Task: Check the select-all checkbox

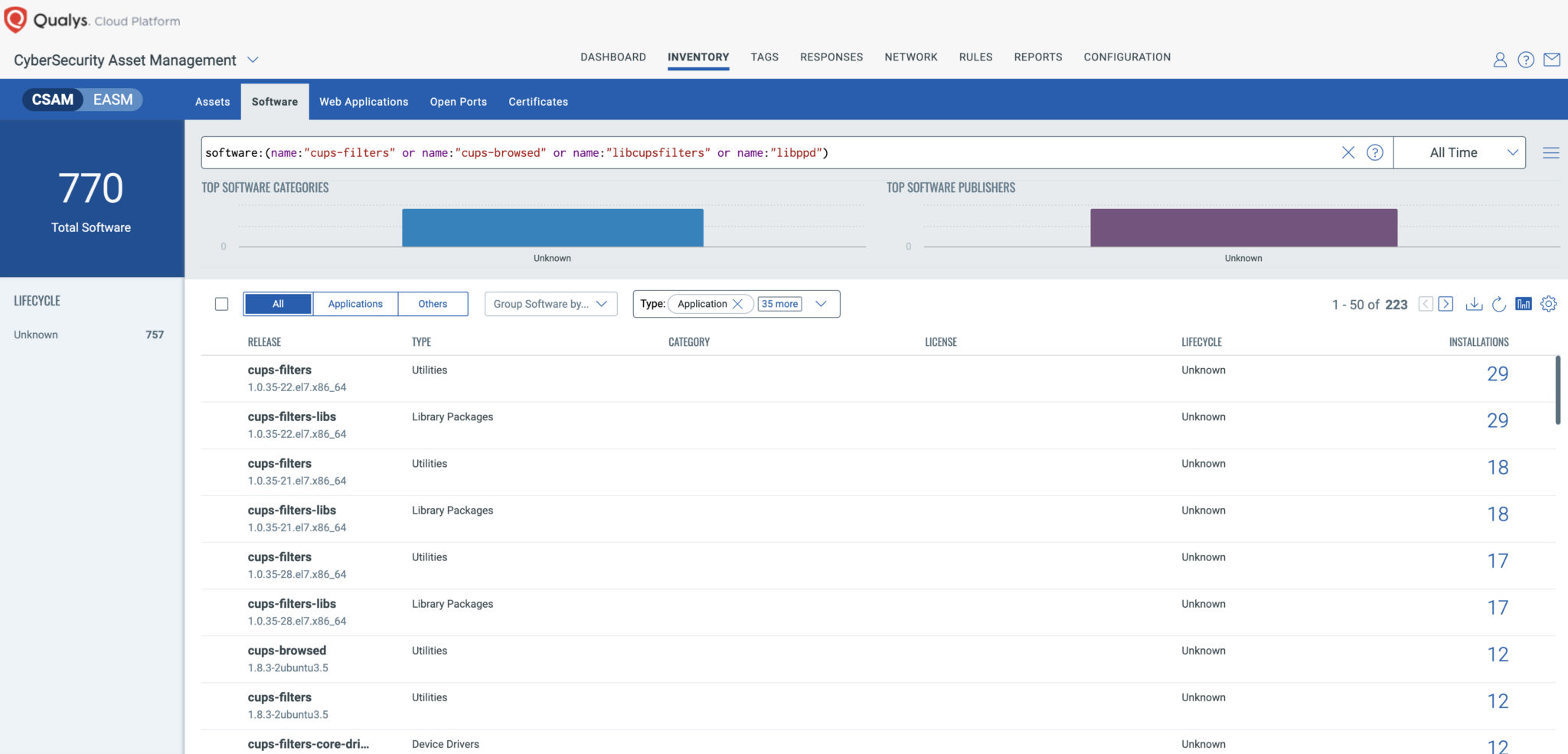Action: [x=221, y=304]
